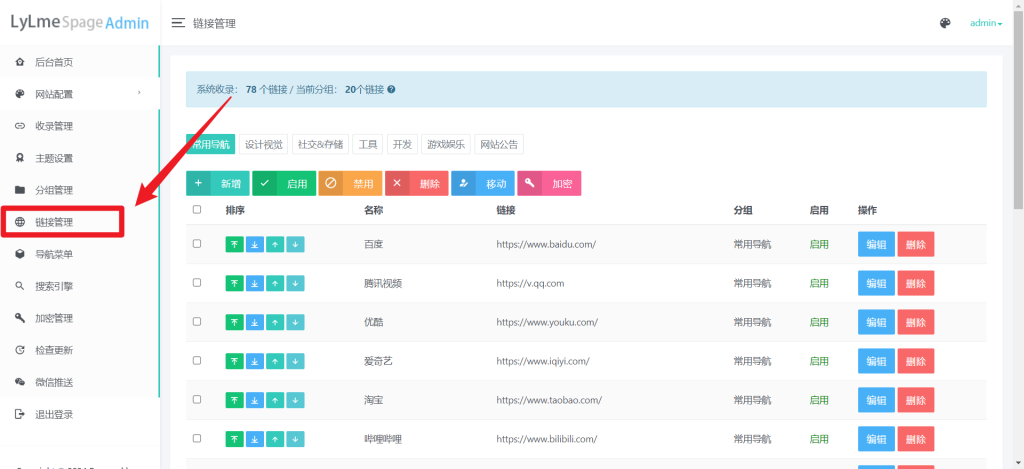Click the green 启用 bulk action button
The height and width of the screenshot is (469, 1024).
(x=283, y=184)
